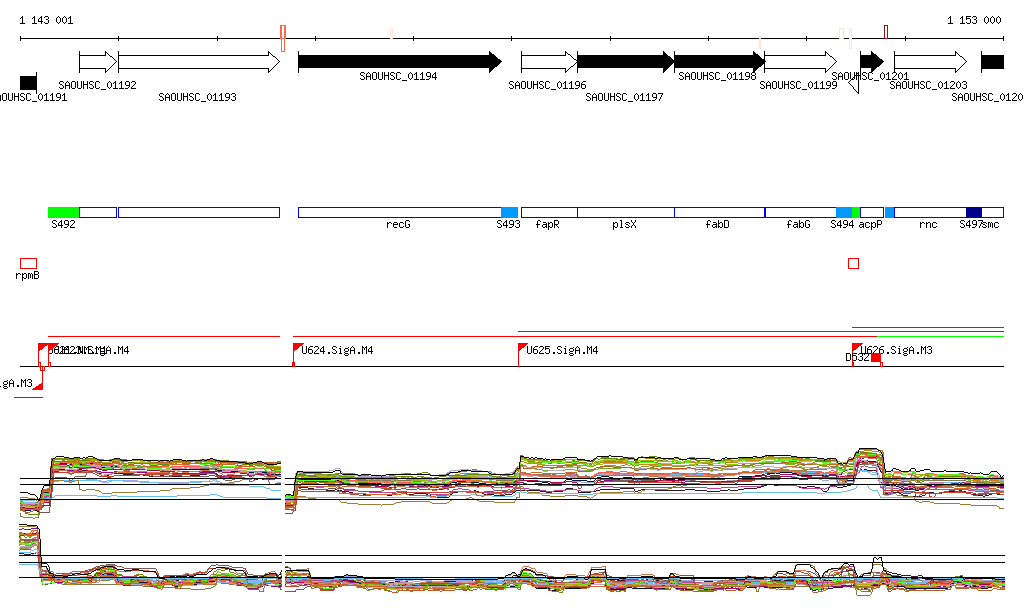This screenshot has width=1024, height=611.
Task: Select the fabD annotation box
Action: pos(718,212)
